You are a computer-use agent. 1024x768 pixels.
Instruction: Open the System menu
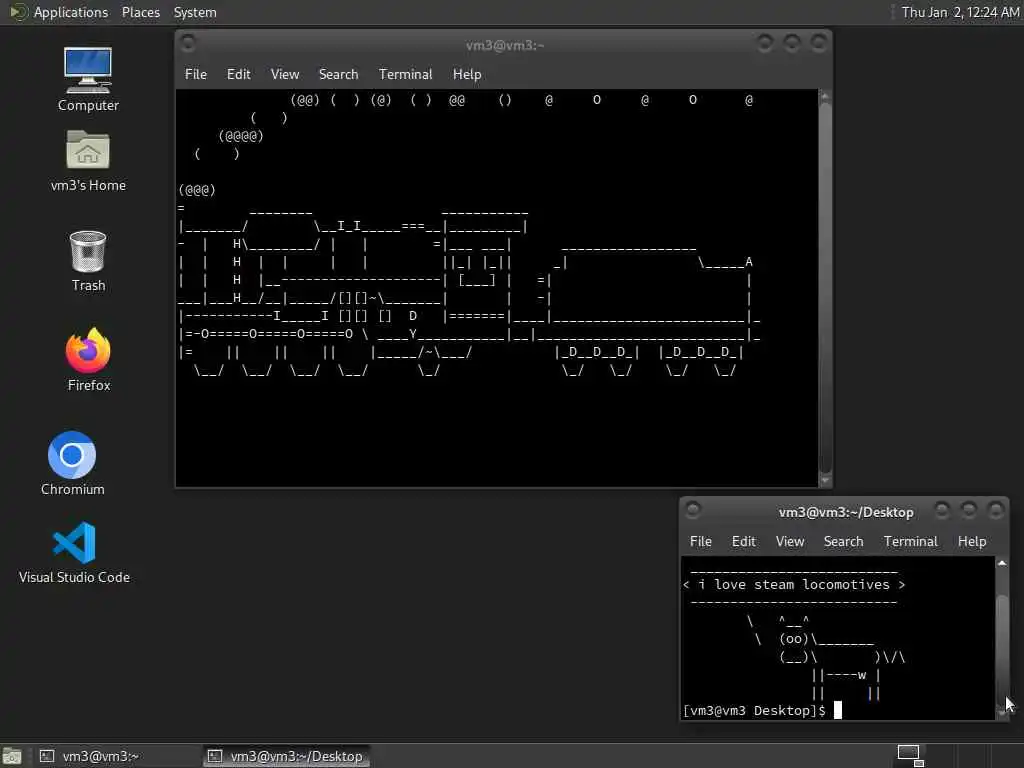195,12
